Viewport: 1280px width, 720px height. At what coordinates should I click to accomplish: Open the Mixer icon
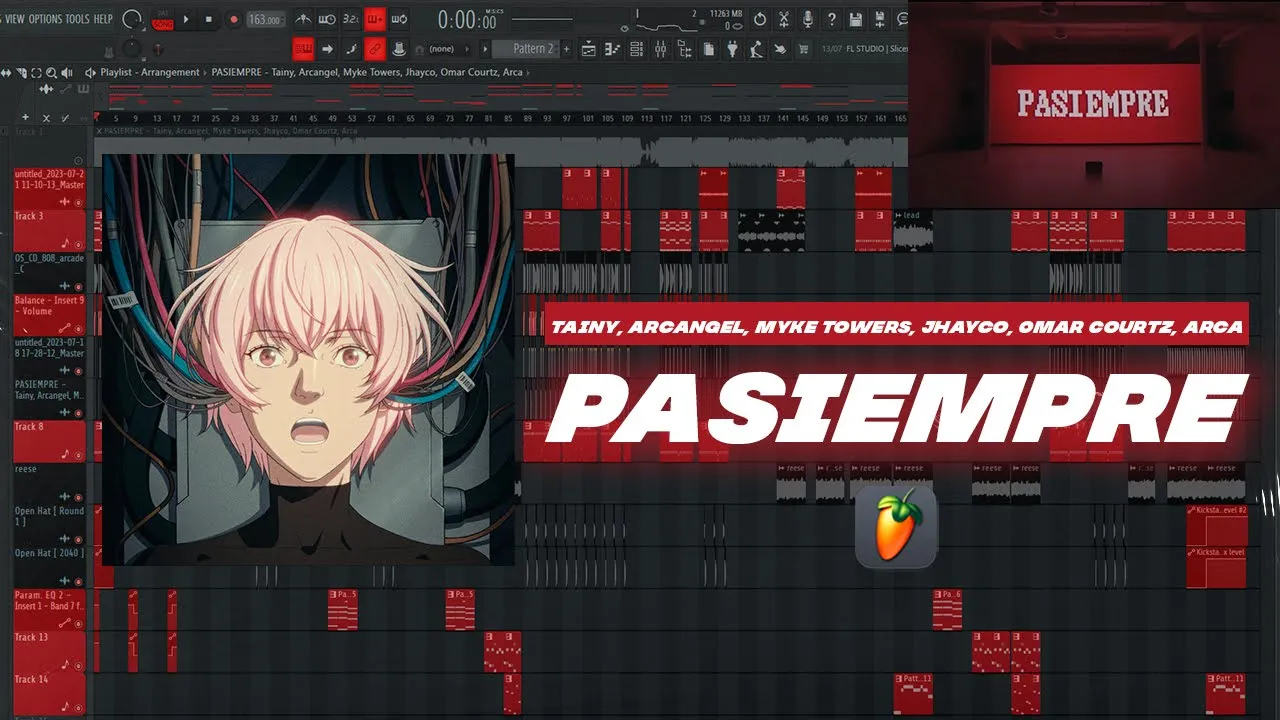pyautogui.click(x=661, y=48)
